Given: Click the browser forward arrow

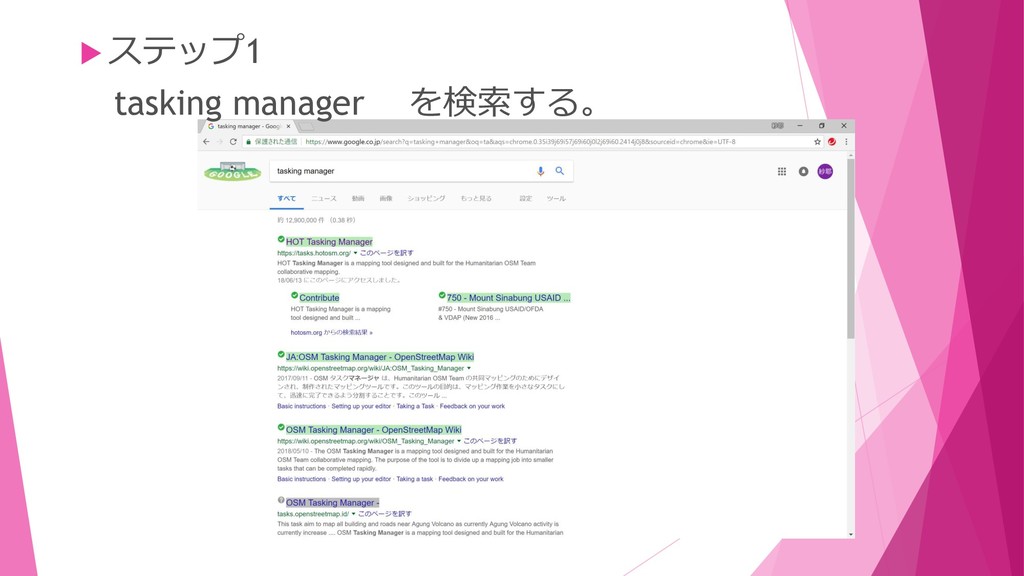Looking at the screenshot, I should (219, 142).
